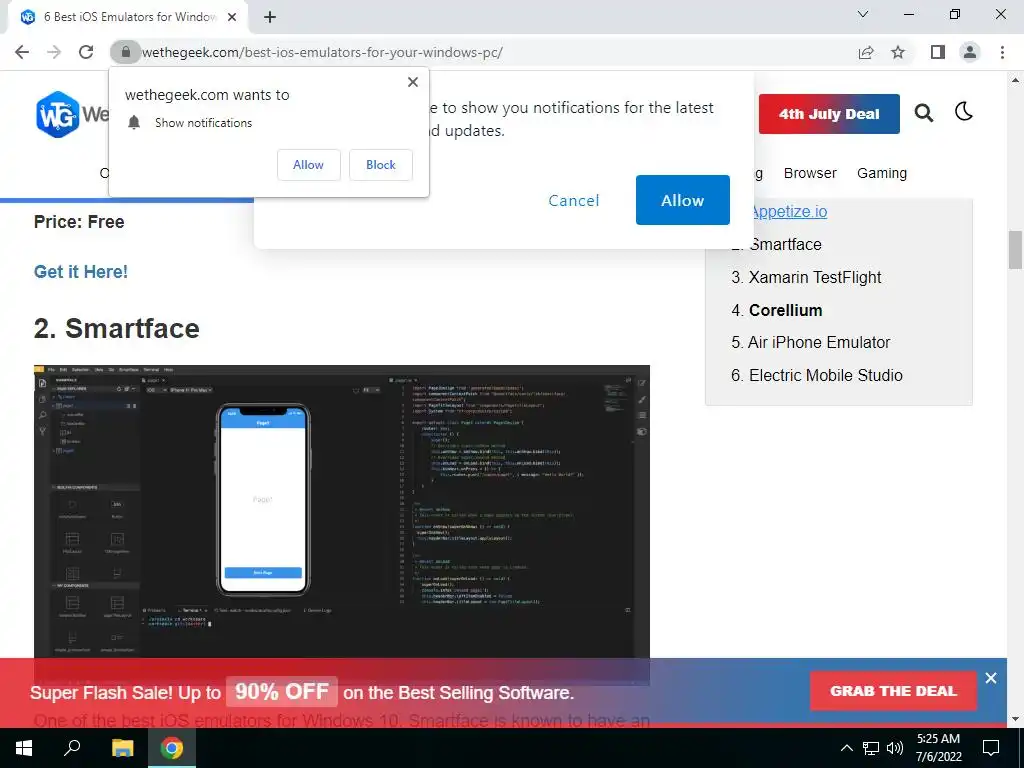Image resolution: width=1024 pixels, height=768 pixels.
Task: Click the Smartface IDE screenshot image
Action: 342,511
